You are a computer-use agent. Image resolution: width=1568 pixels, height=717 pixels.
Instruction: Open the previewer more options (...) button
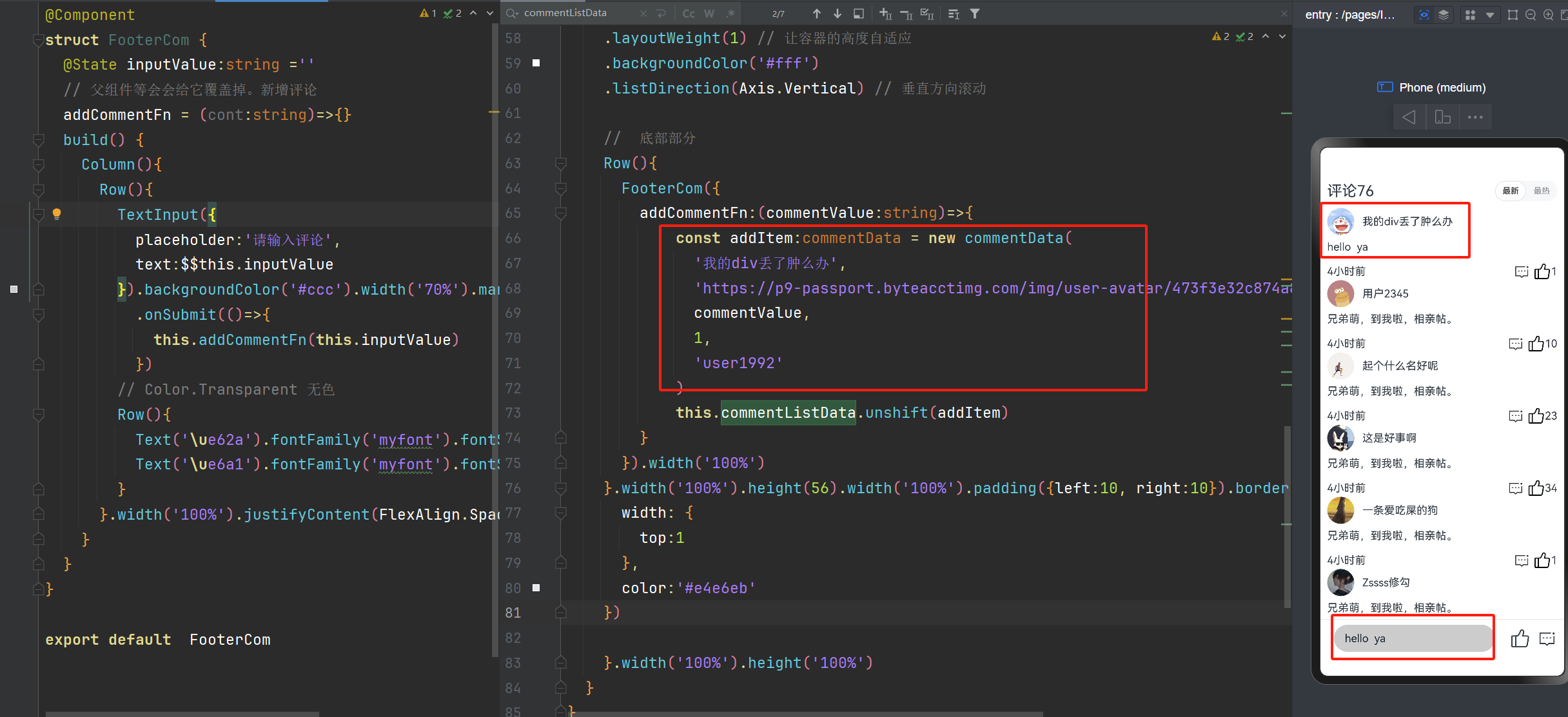click(x=1475, y=117)
